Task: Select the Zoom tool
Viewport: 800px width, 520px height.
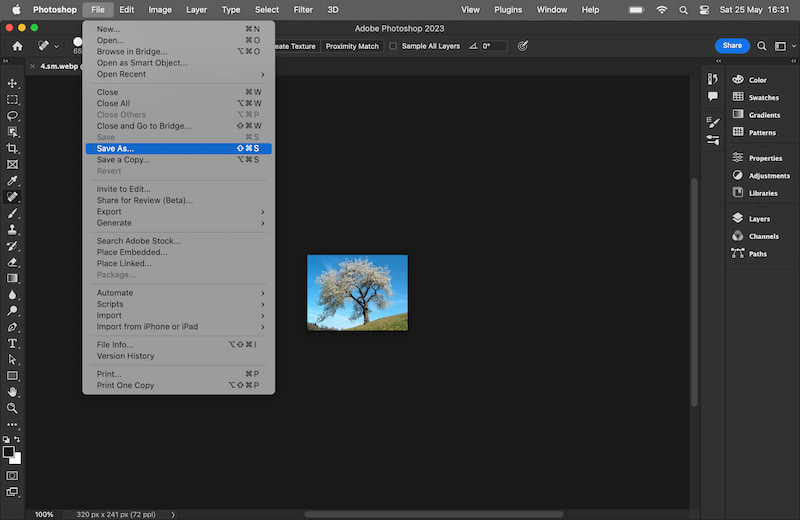Action: (x=12, y=408)
